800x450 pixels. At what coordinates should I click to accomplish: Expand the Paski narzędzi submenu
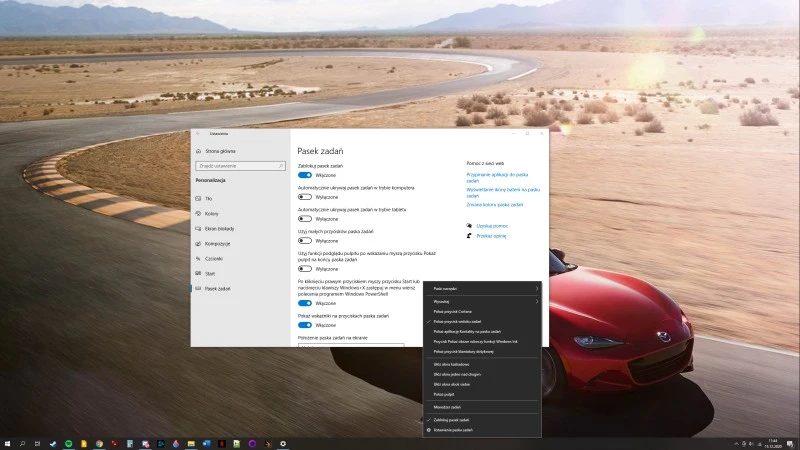[482, 289]
